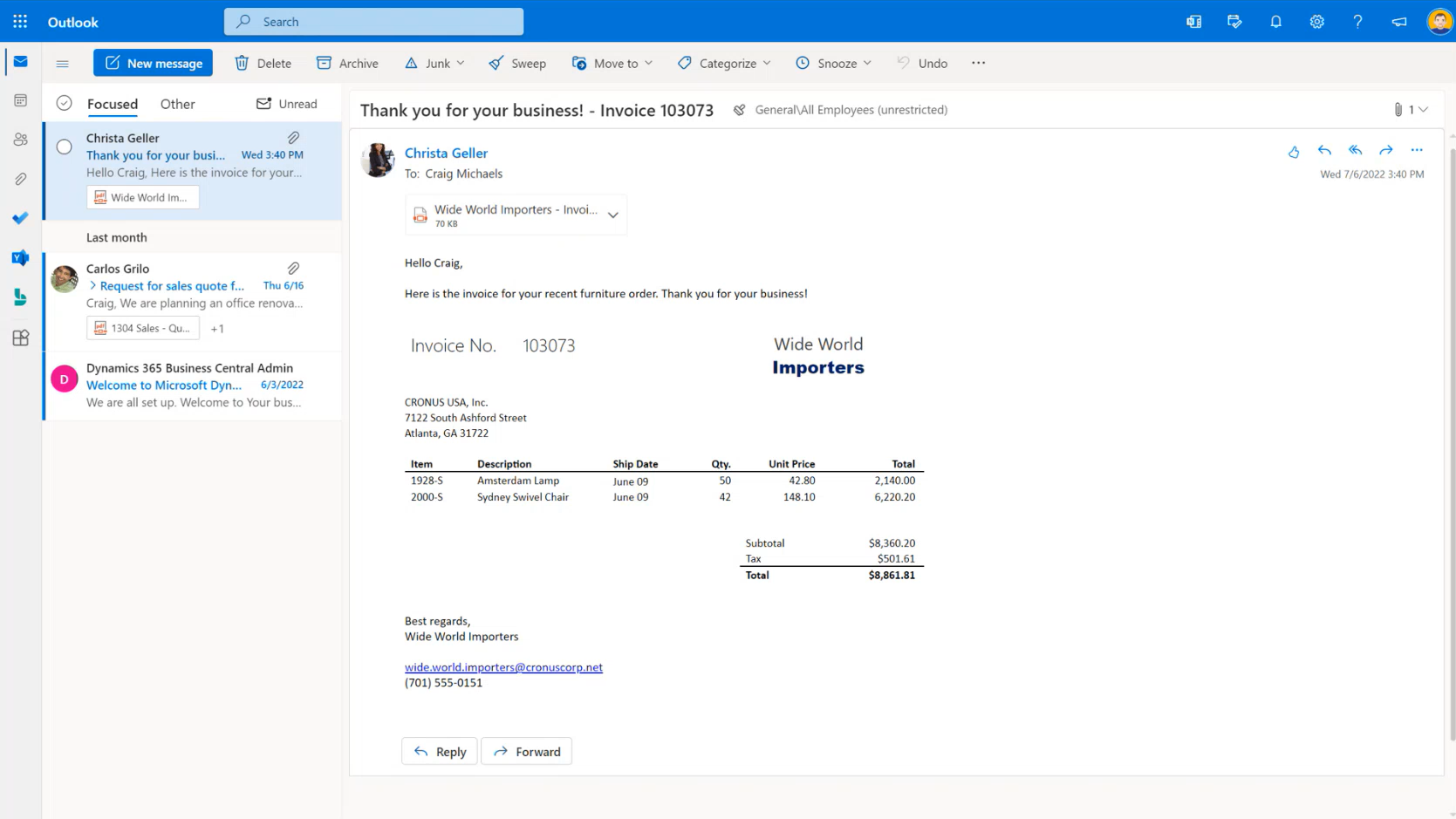The image size is (1456, 819).
Task: Click in the Search box
Action: tap(374, 22)
